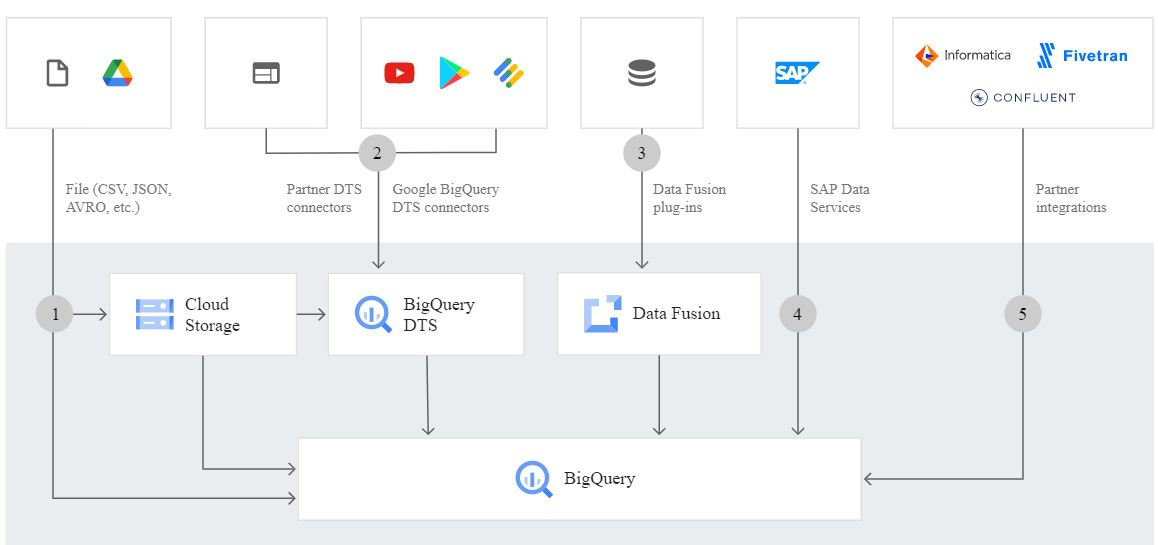Click the step 2 circle marker
This screenshot has width=1158, height=545.
(x=377, y=153)
